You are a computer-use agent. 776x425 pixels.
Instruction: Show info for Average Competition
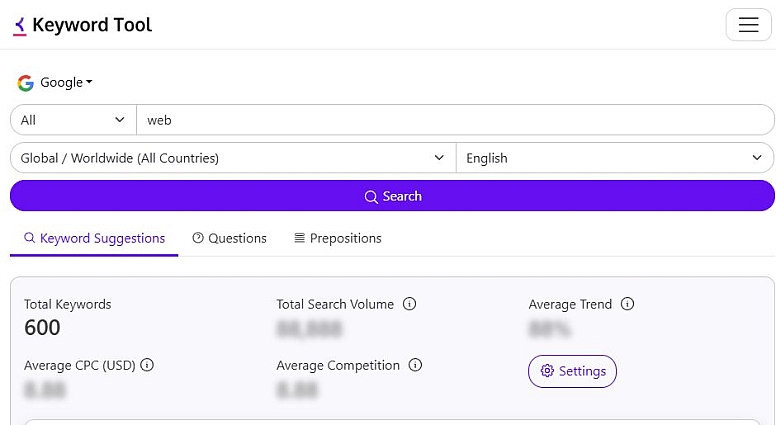(415, 365)
